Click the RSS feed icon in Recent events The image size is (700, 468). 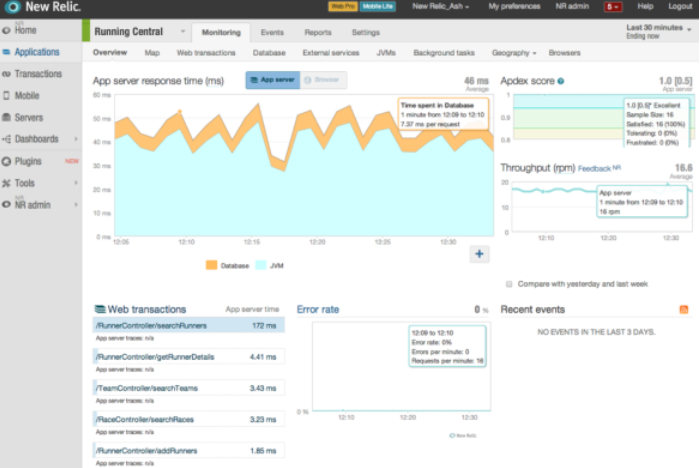683,309
